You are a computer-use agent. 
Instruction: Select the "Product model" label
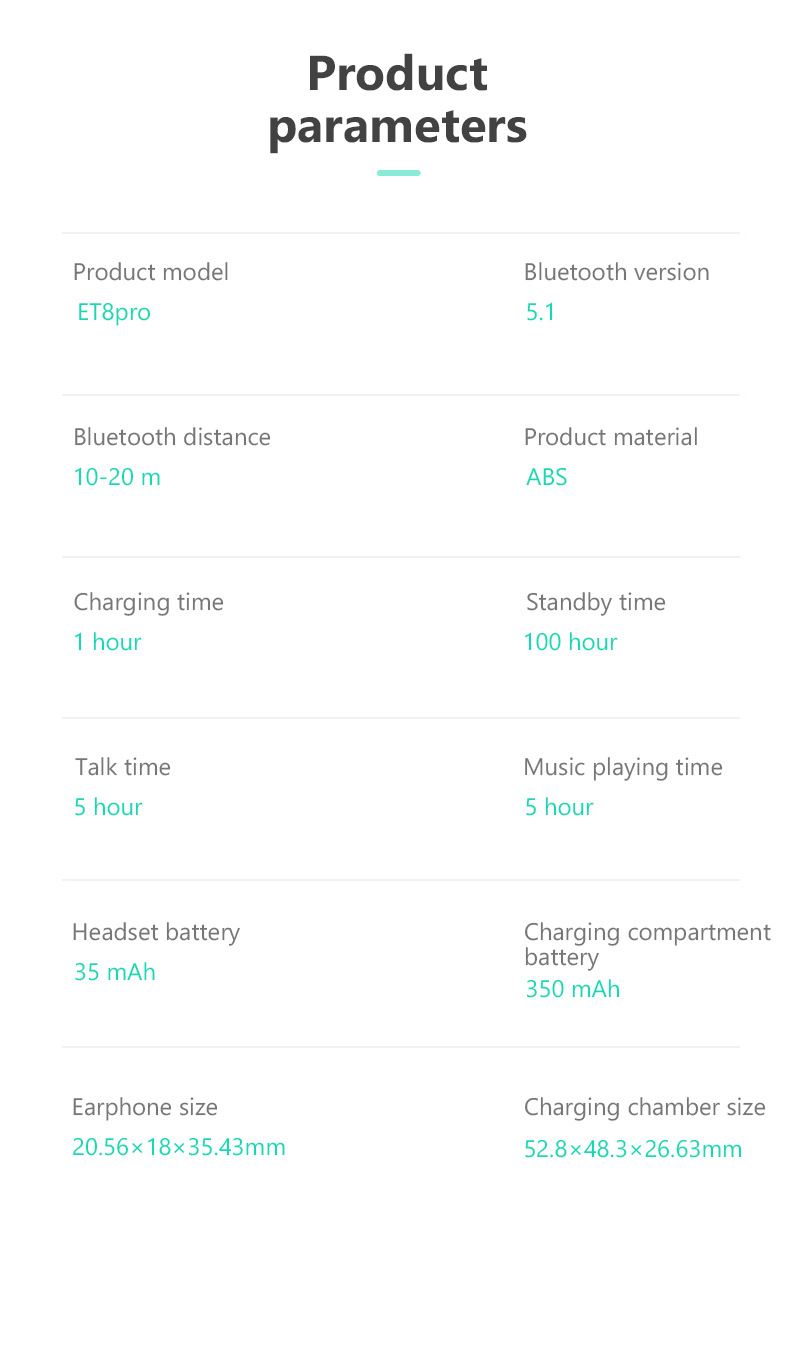click(151, 272)
